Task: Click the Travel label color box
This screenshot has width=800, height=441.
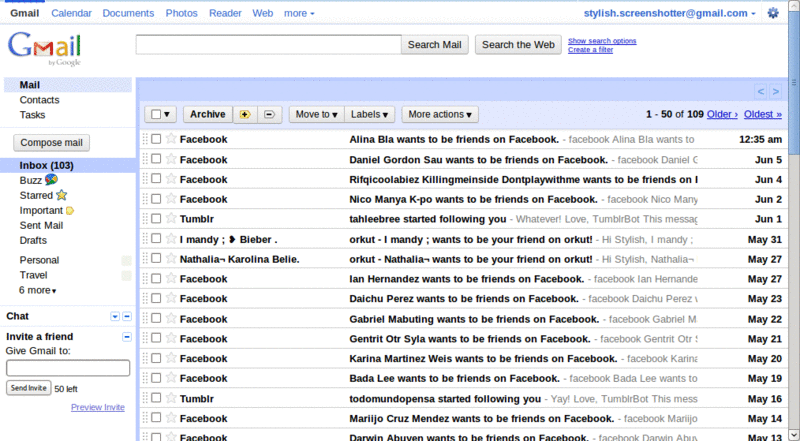Action: (127, 276)
